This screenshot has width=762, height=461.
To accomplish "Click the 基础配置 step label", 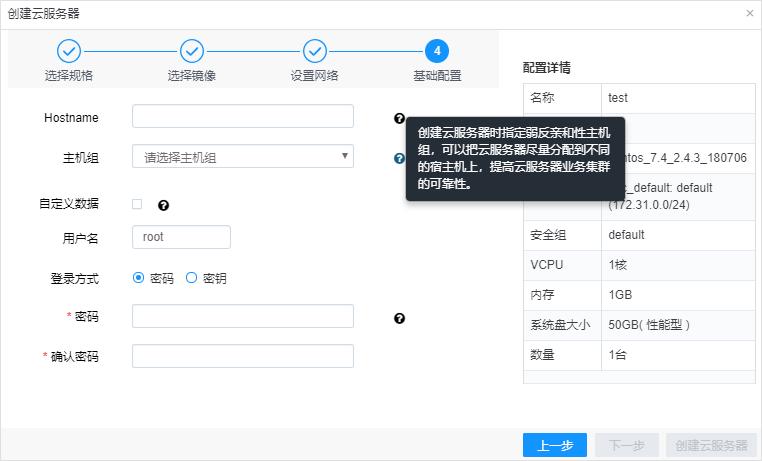I will point(437,76).
